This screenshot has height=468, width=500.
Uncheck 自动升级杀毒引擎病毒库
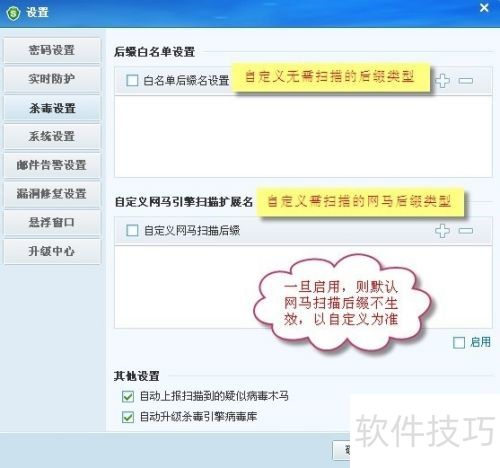point(128,417)
